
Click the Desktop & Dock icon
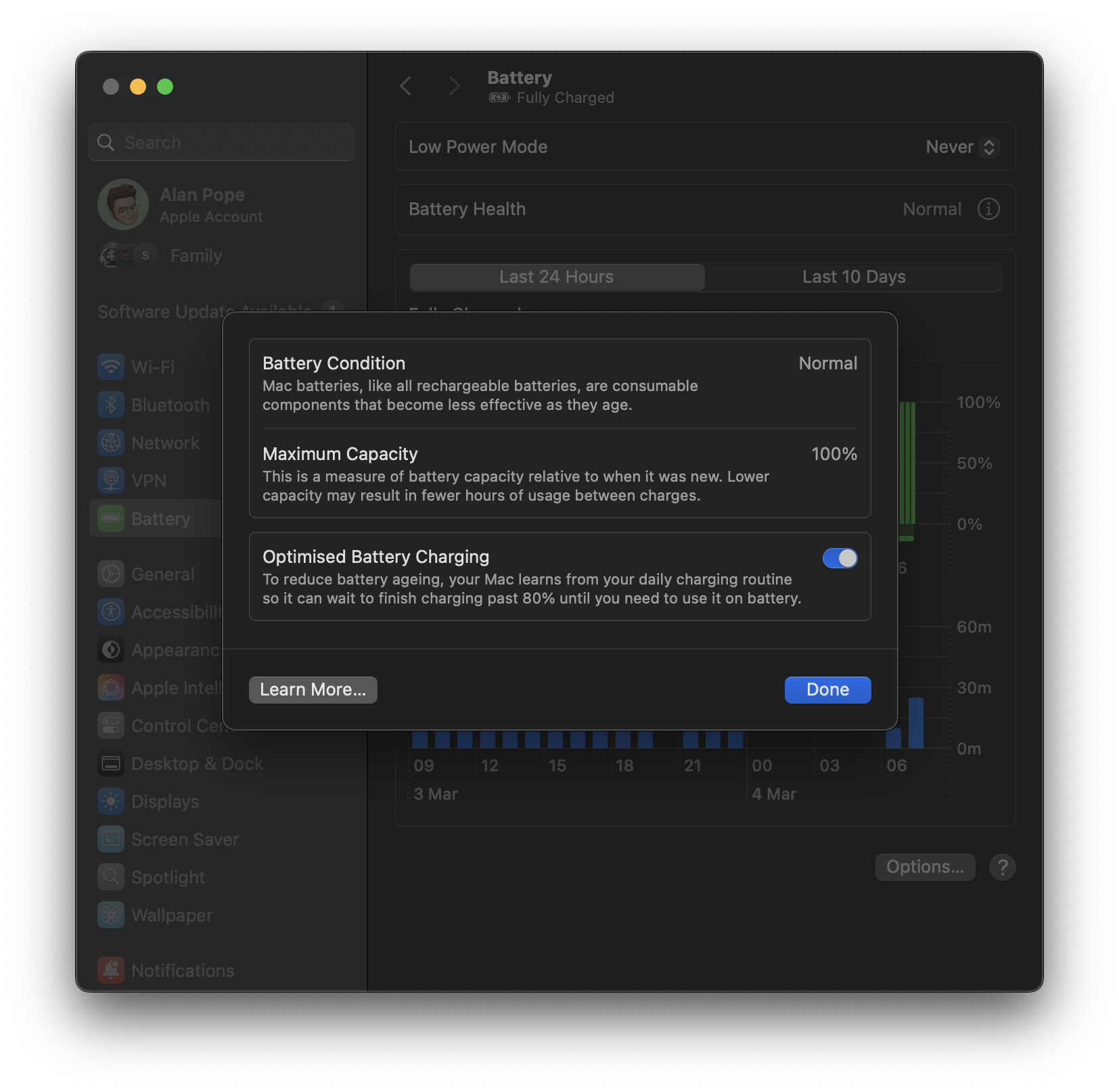[111, 763]
